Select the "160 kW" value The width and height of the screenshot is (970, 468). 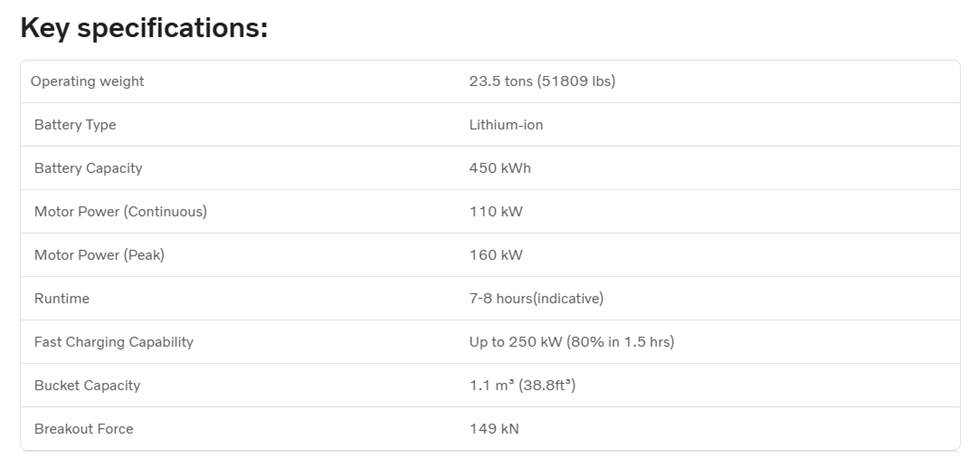496,255
